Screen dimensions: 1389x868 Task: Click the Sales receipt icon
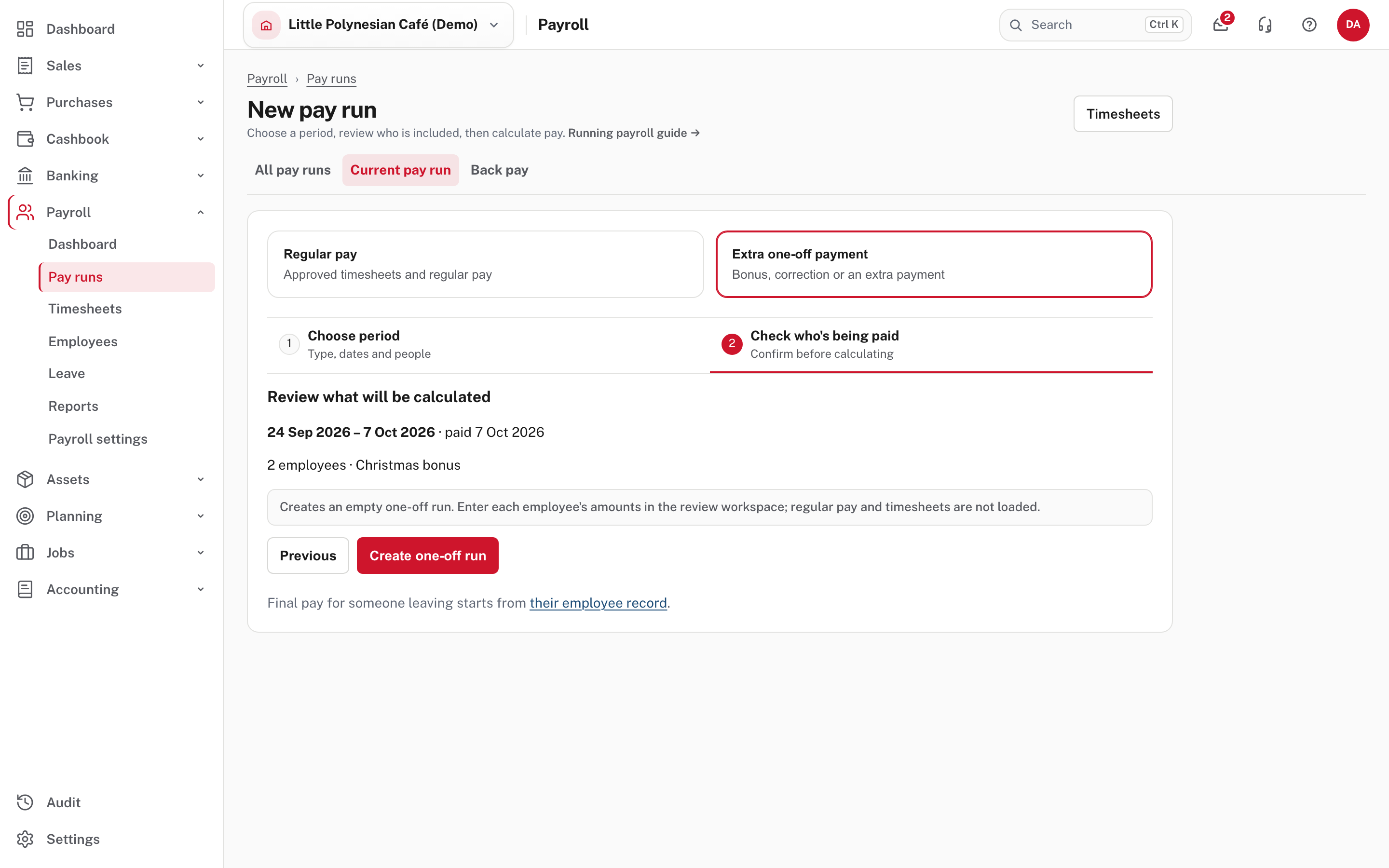click(x=25, y=66)
